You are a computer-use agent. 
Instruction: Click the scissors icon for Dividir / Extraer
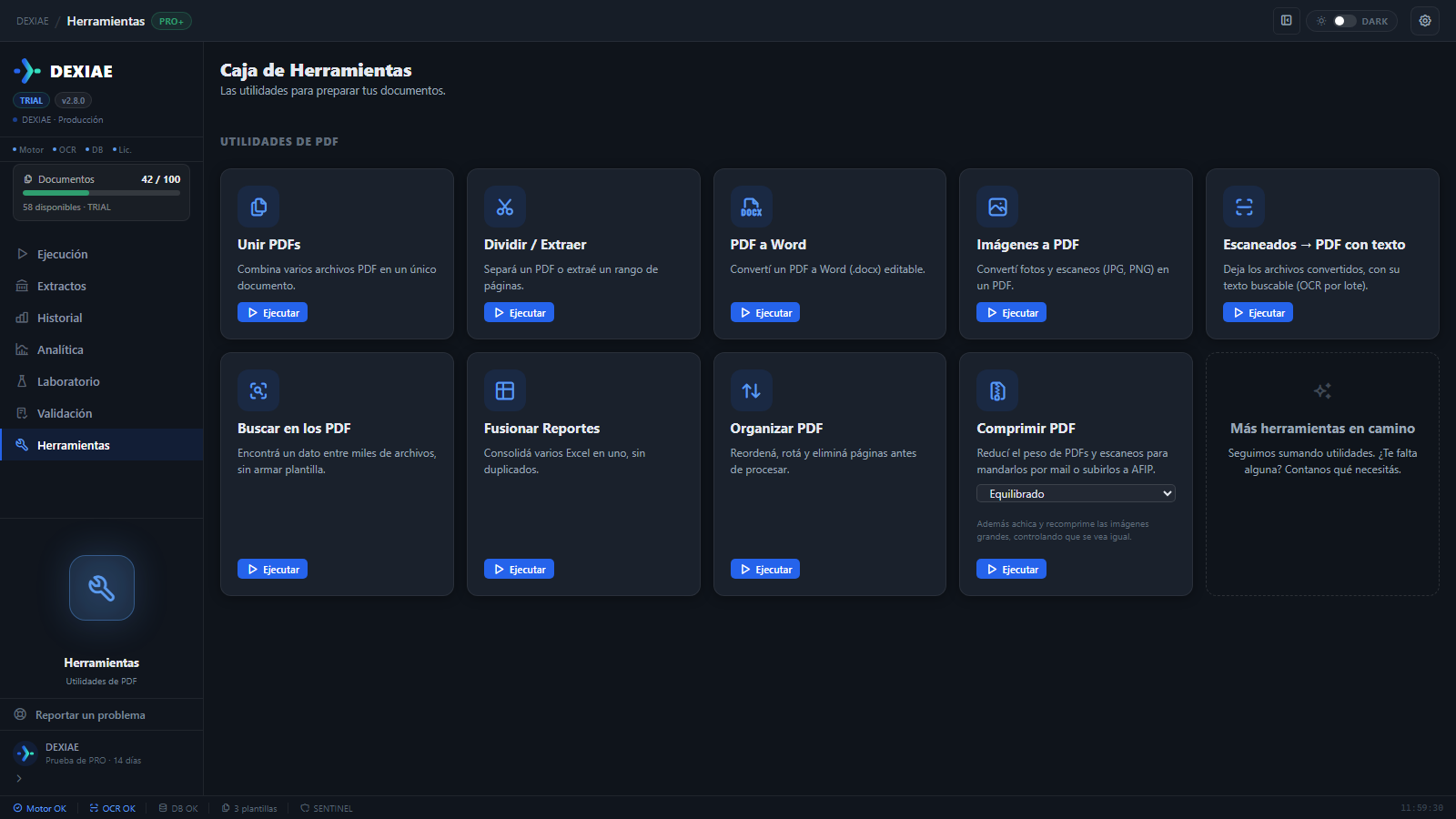[505, 207]
